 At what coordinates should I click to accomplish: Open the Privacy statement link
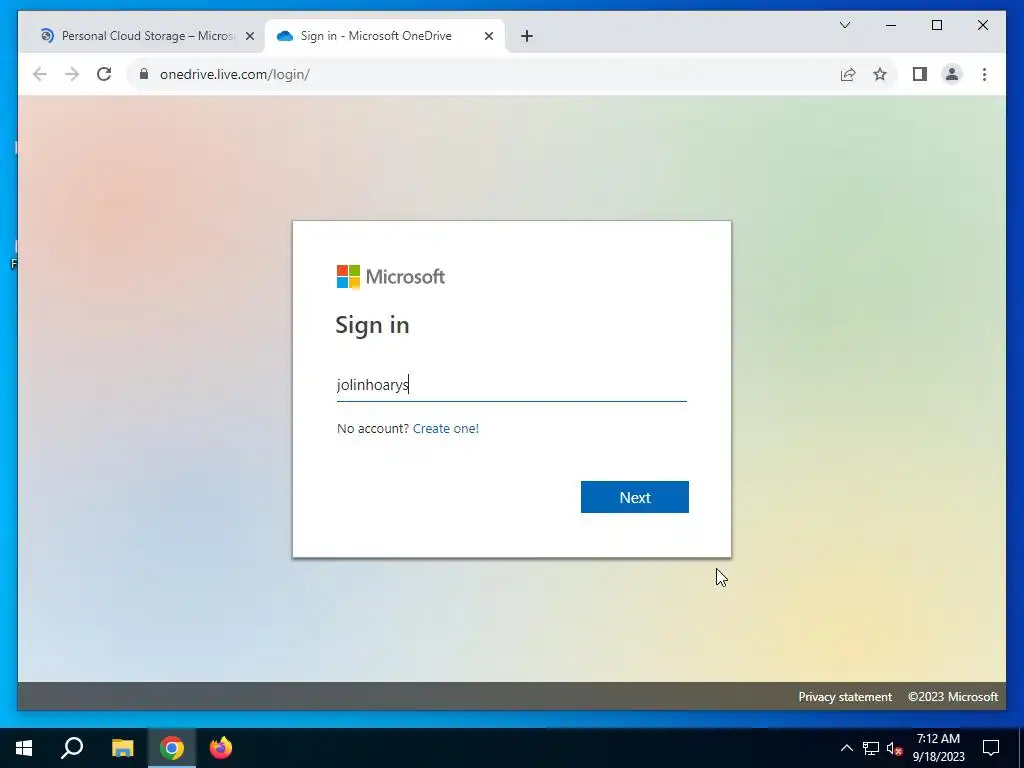[844, 697]
